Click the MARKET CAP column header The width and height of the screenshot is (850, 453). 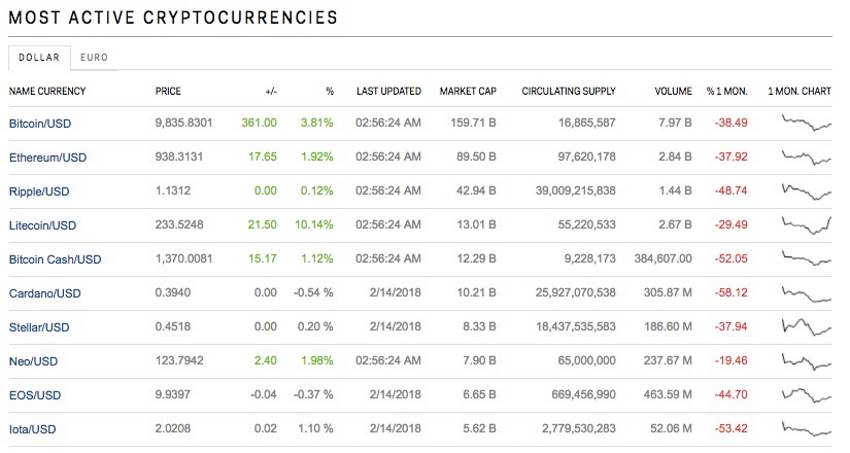468,92
